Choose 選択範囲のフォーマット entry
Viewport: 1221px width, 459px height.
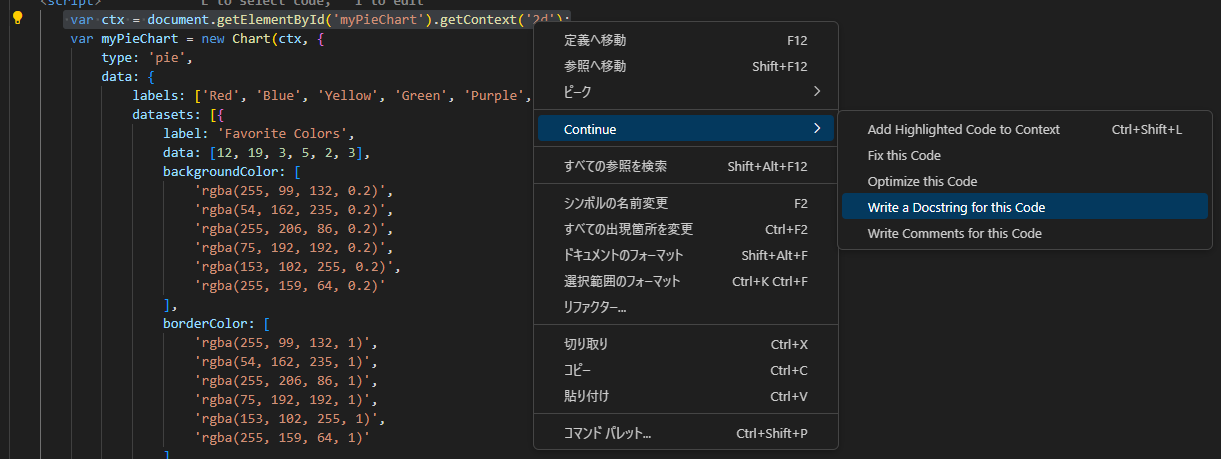coord(686,281)
